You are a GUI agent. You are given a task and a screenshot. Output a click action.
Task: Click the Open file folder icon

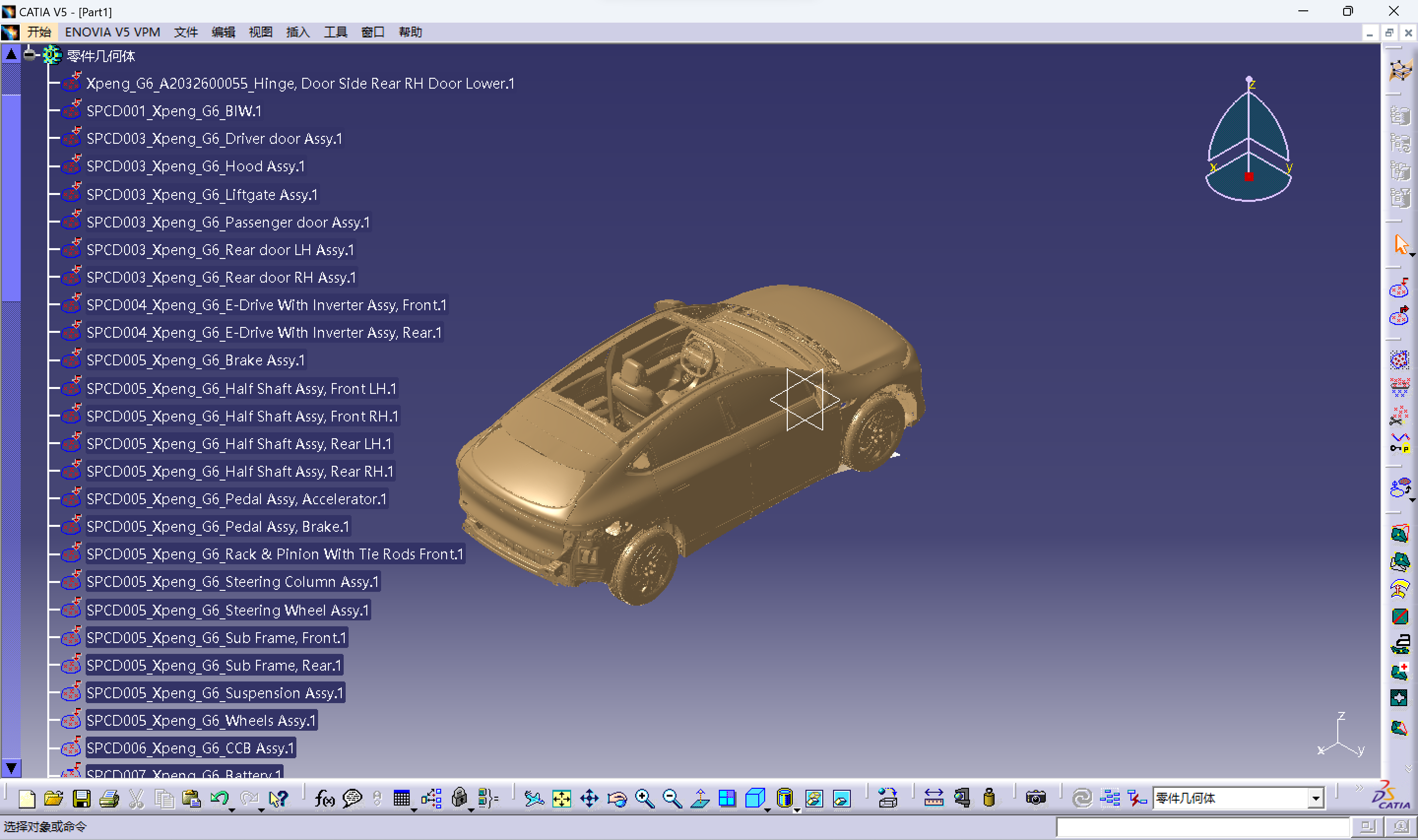[54, 799]
